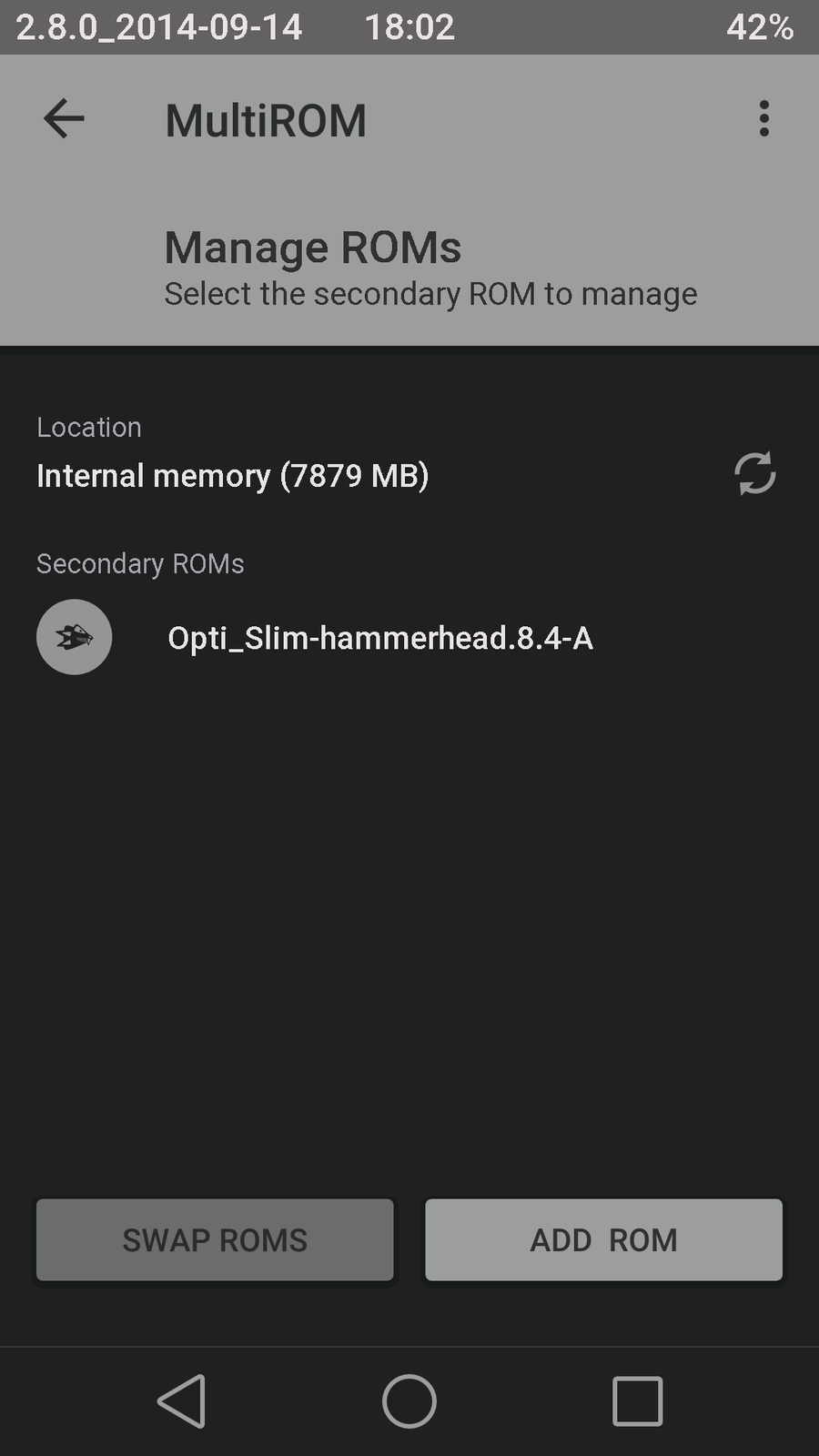The width and height of the screenshot is (819, 1456).
Task: Tap the back arrow next to MultiROM
Action: coord(64,119)
